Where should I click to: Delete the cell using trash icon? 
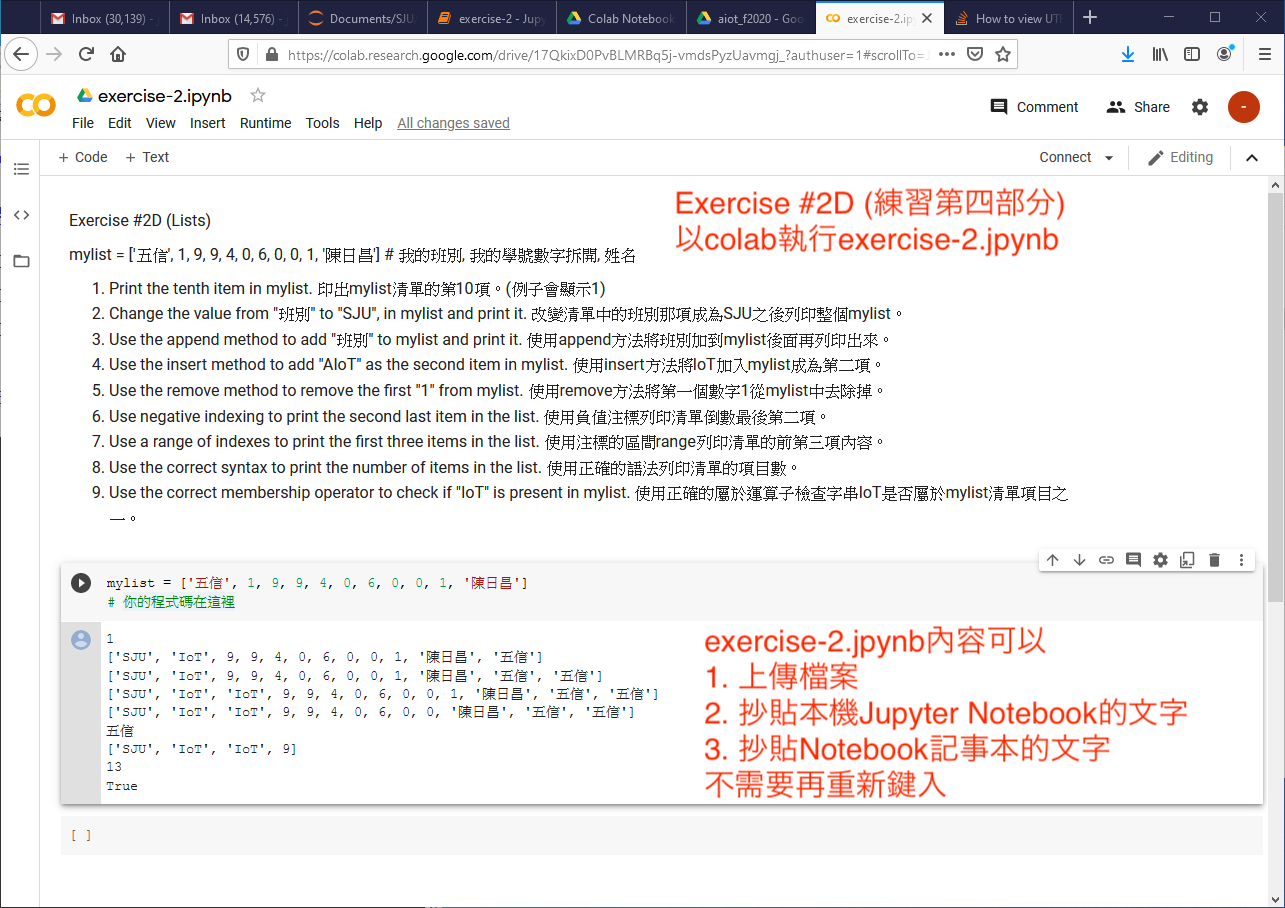pos(1214,560)
